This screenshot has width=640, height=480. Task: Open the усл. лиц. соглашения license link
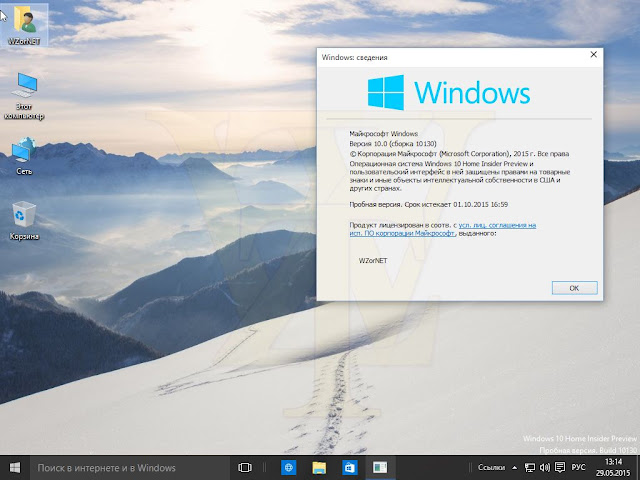click(x=443, y=229)
